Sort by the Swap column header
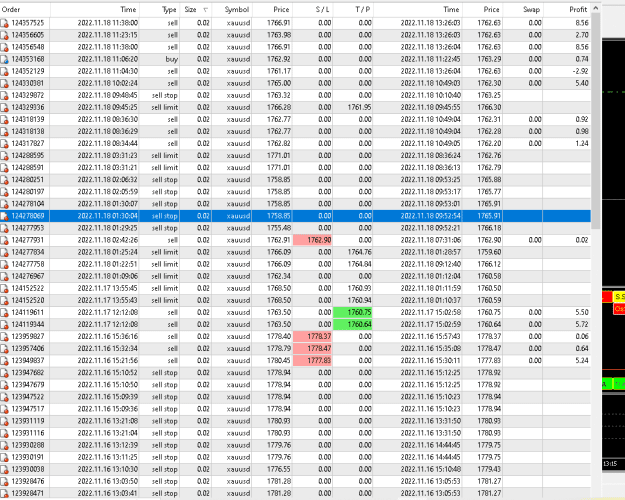 523,10
